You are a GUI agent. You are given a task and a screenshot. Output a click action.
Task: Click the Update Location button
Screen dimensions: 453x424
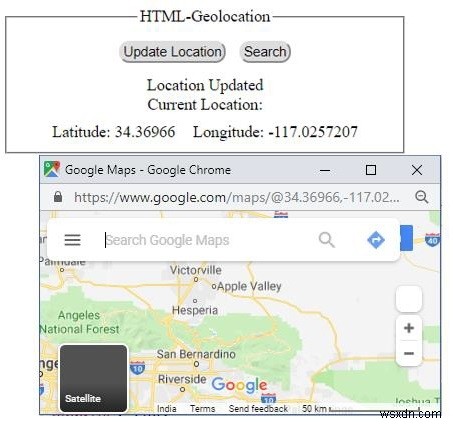(172, 52)
